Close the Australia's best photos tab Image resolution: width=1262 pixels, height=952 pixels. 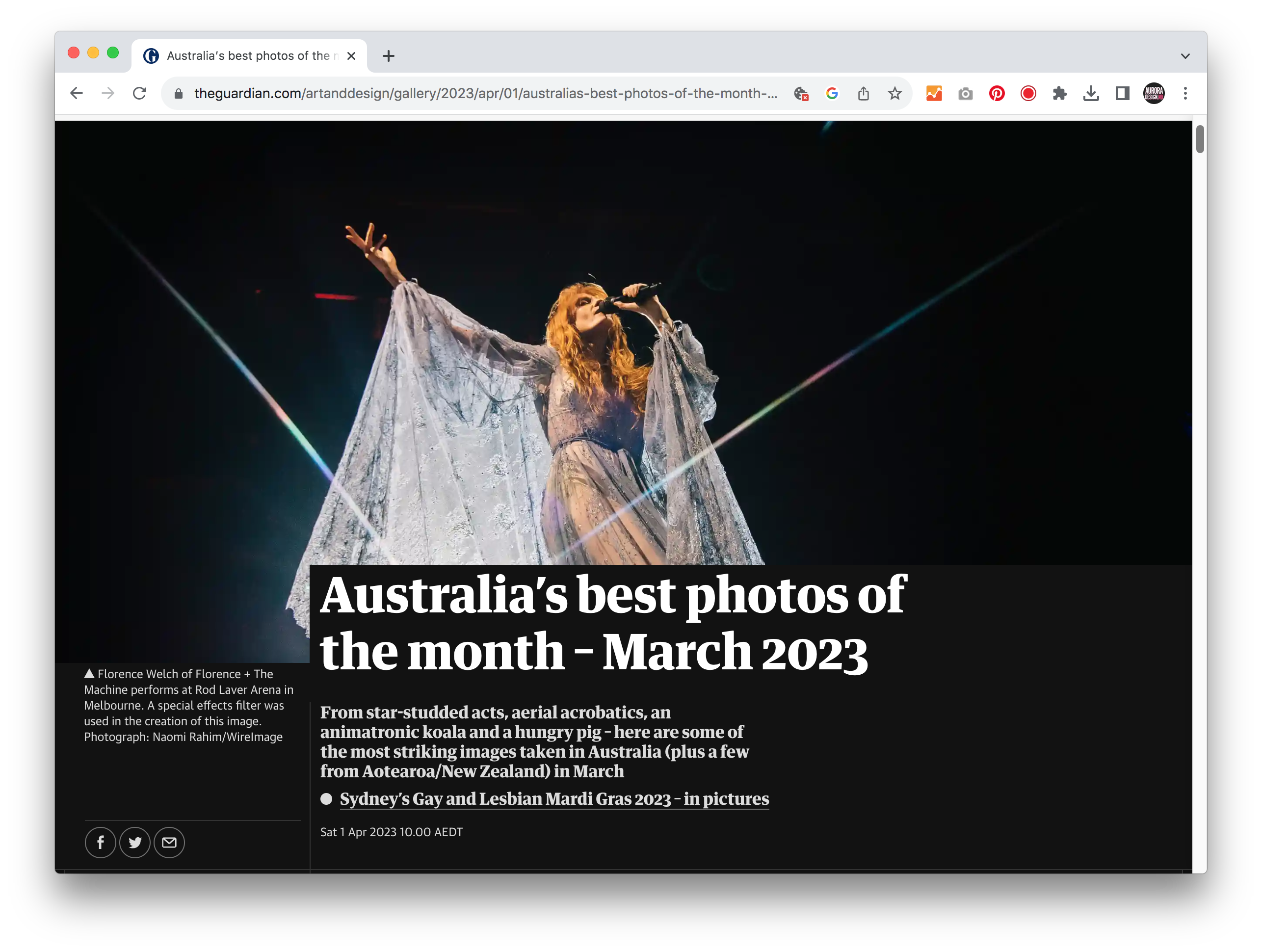[x=351, y=56]
